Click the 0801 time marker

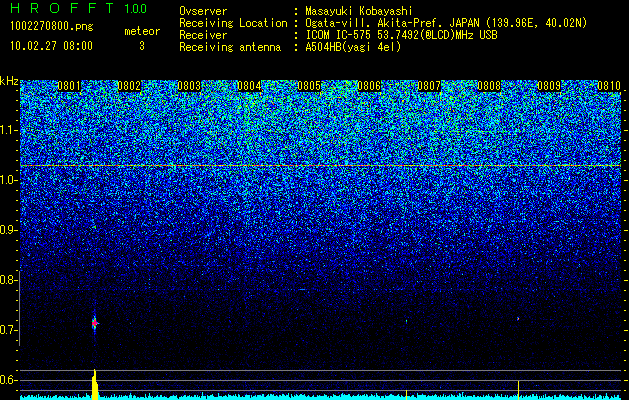[69, 86]
